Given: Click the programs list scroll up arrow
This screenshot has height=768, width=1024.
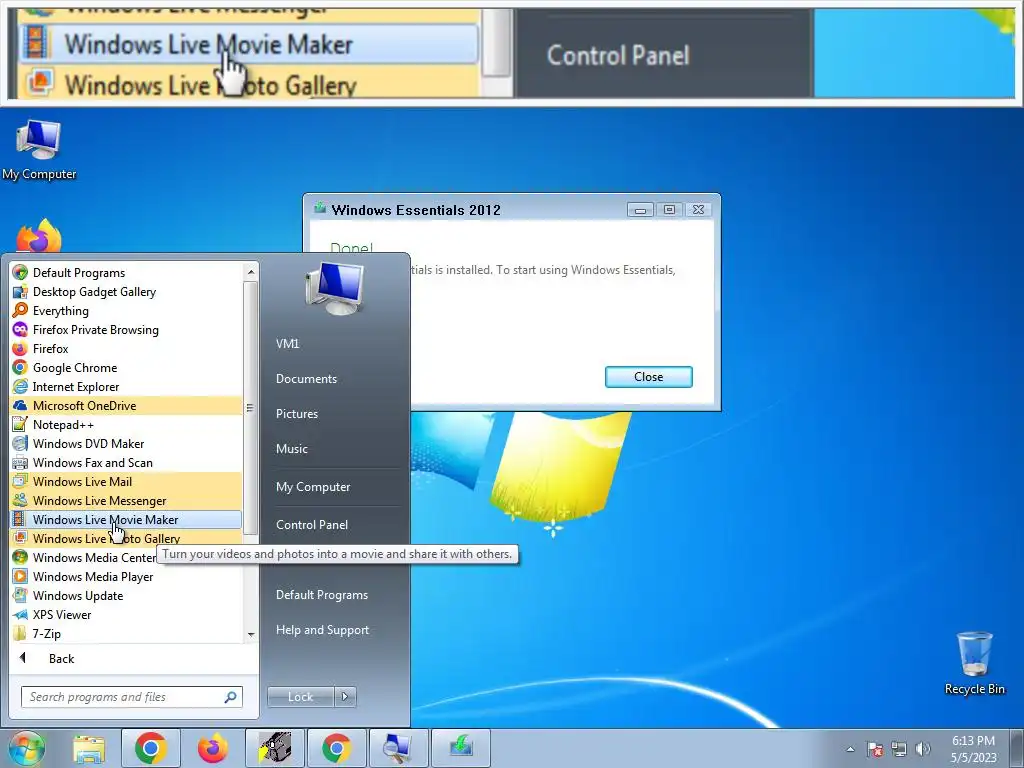Looking at the screenshot, I should 251,272.
